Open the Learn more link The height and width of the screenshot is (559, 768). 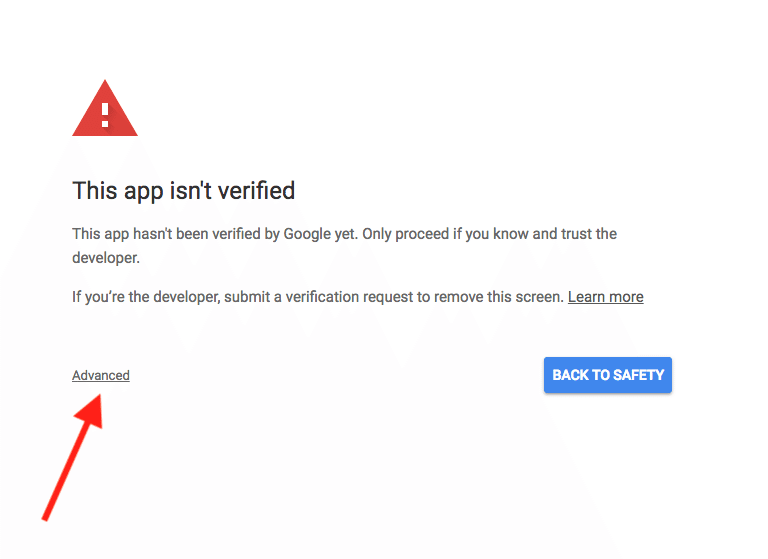[x=605, y=297]
